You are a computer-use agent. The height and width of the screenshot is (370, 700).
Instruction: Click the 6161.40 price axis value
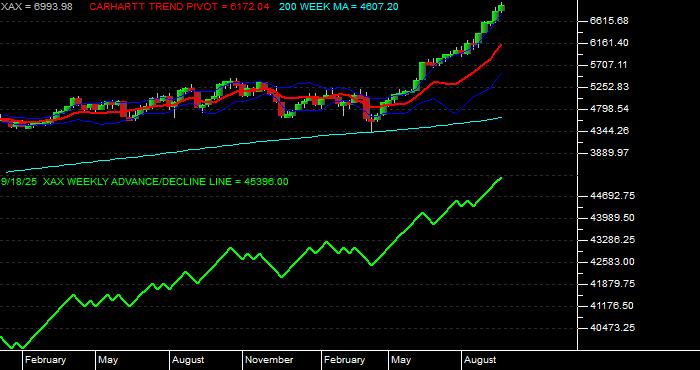point(608,43)
